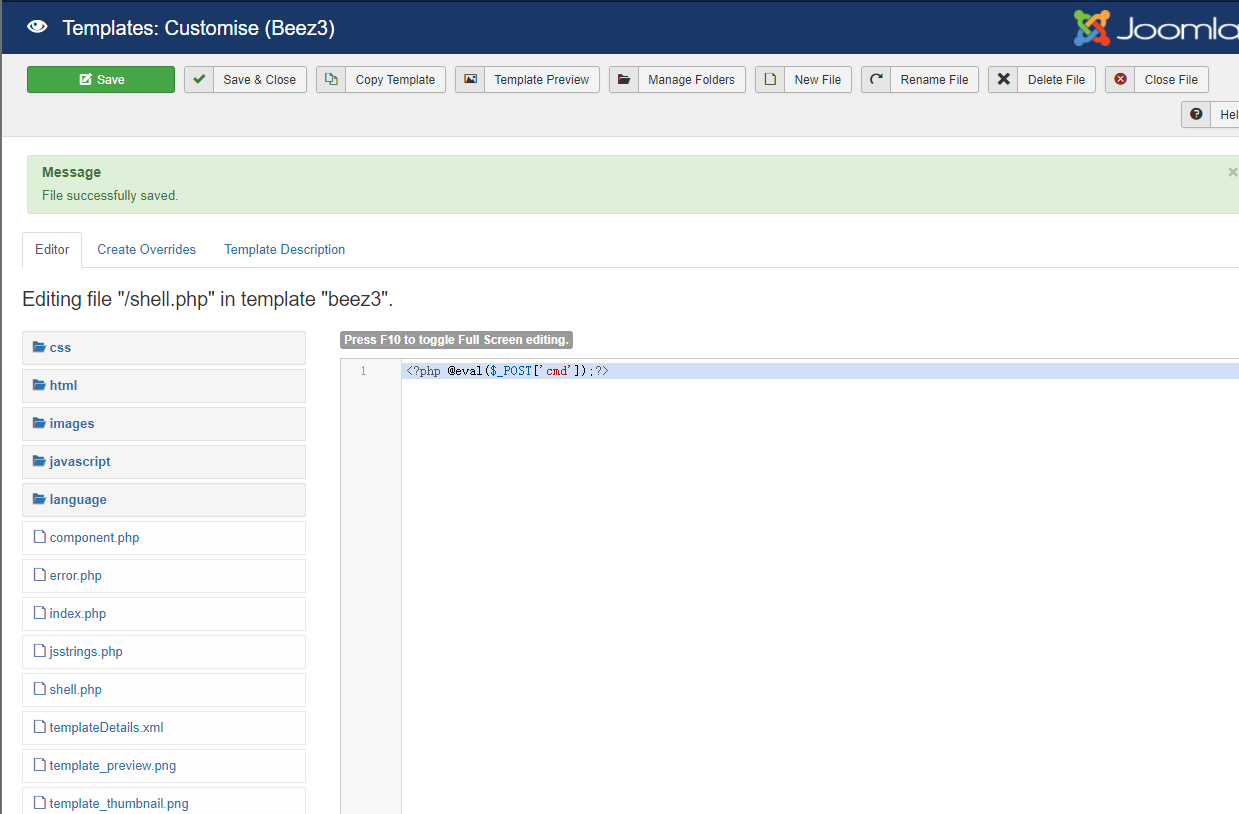1239x814 pixels.
Task: Open Manage Folders dialog
Action: point(677,80)
